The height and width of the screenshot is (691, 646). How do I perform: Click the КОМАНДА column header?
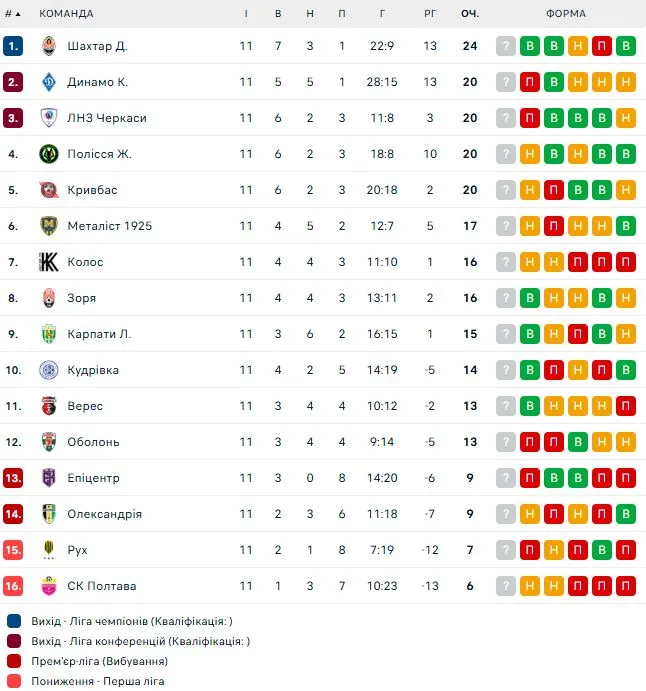pyautogui.click(x=66, y=14)
